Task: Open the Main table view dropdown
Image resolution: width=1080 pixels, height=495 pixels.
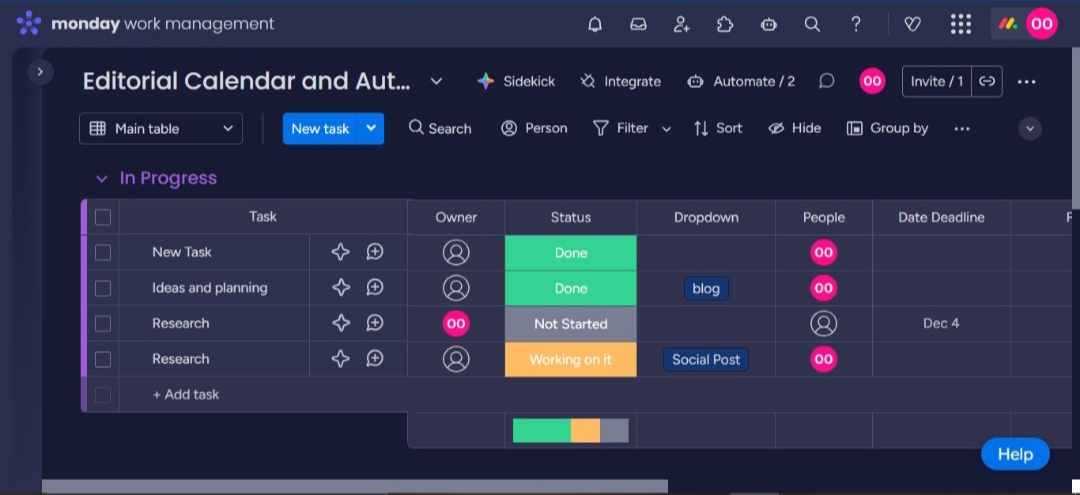Action: (x=160, y=129)
